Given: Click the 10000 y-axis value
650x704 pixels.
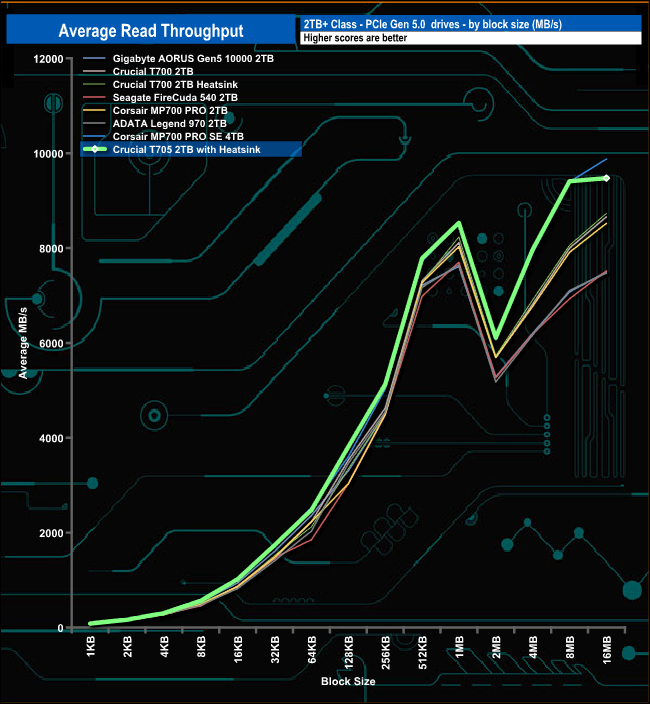Looking at the screenshot, I should click(48, 154).
